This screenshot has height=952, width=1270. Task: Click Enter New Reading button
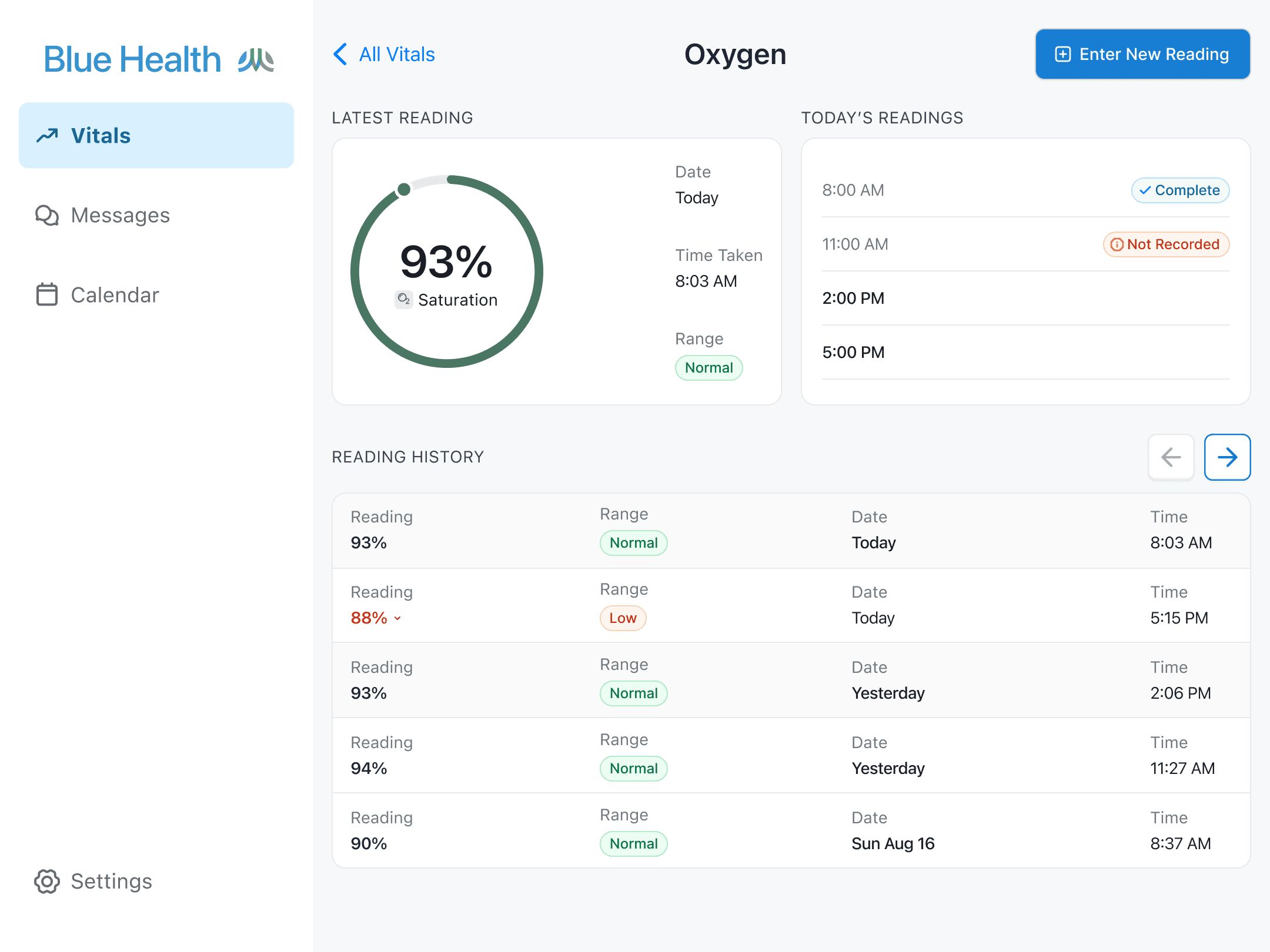tap(1142, 54)
